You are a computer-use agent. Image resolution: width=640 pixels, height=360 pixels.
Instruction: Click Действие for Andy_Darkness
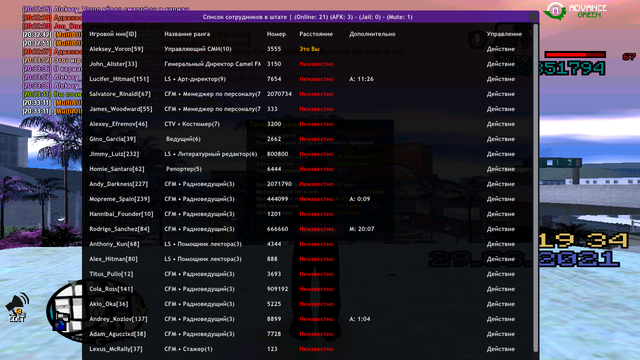[x=500, y=184]
